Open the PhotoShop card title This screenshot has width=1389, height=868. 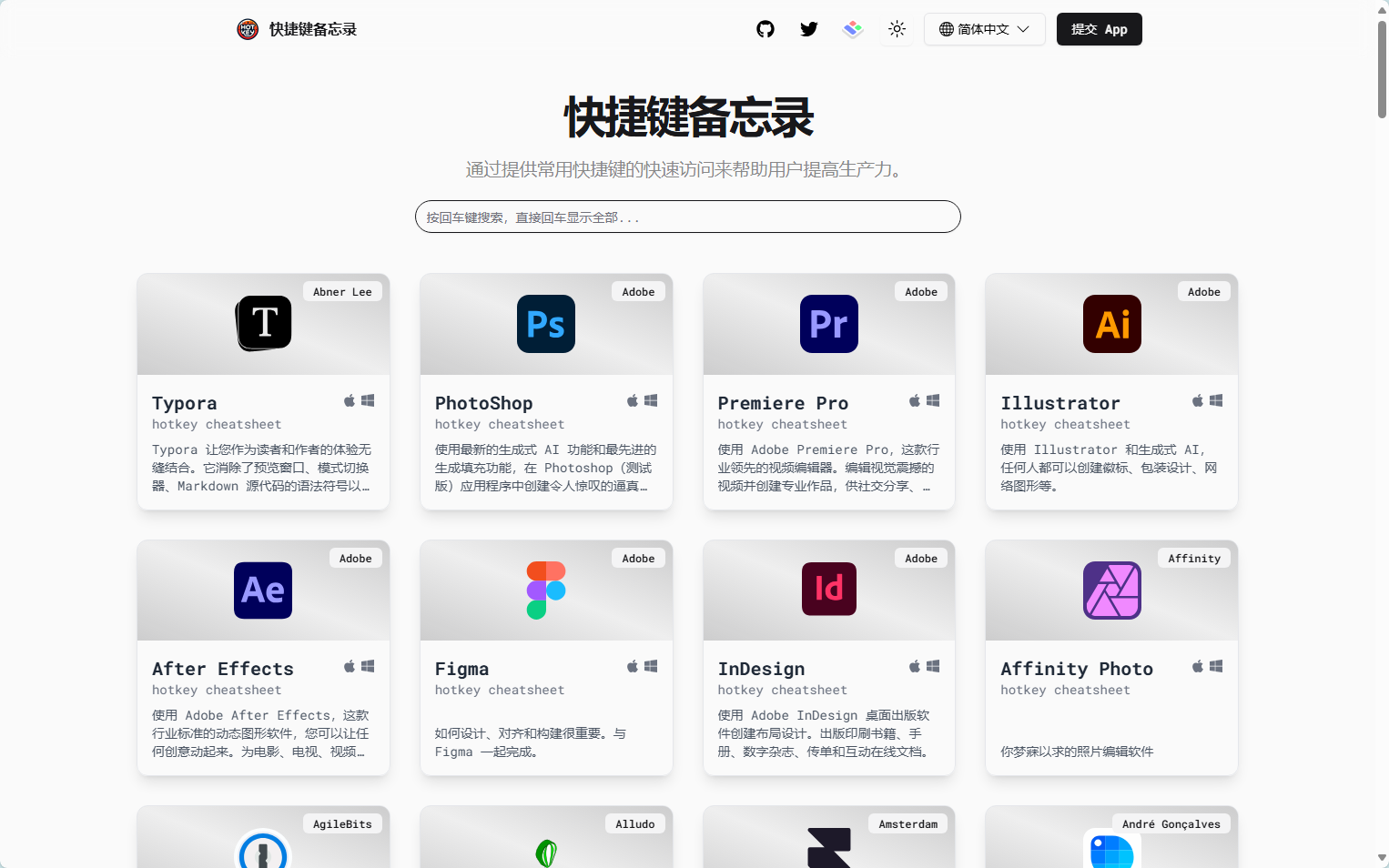click(x=484, y=403)
